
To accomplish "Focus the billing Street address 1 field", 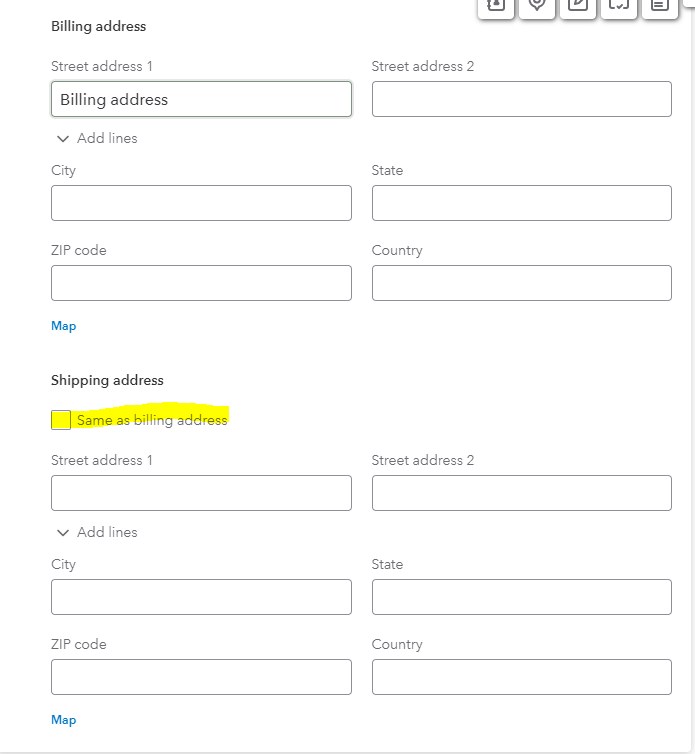I will click(202, 99).
